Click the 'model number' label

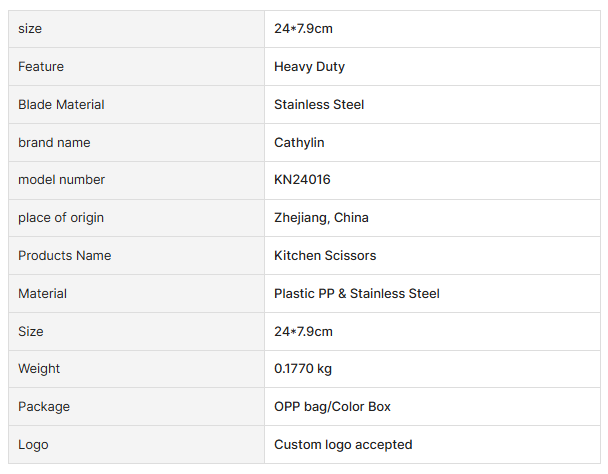(x=61, y=180)
